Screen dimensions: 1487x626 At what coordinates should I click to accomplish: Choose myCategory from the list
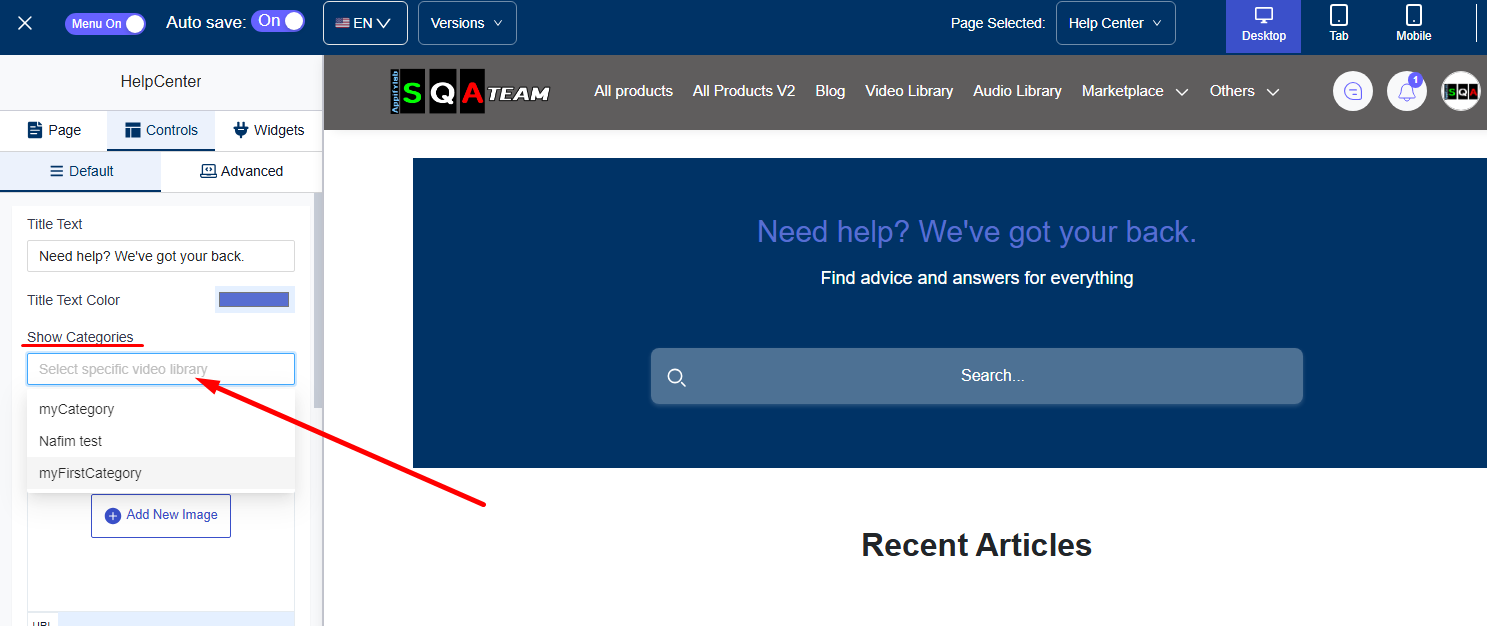[x=161, y=409]
